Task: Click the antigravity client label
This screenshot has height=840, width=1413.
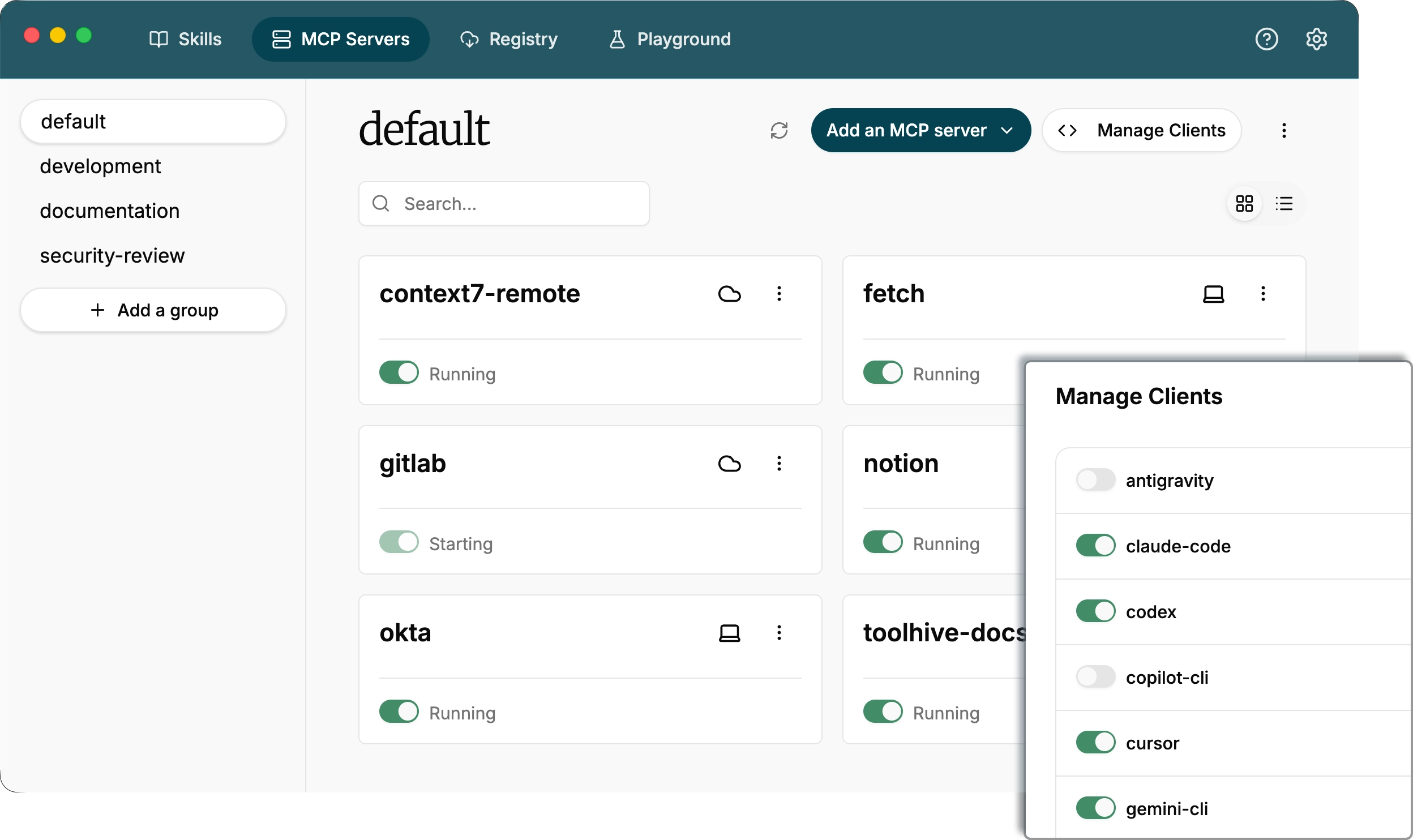Action: [1170, 481]
